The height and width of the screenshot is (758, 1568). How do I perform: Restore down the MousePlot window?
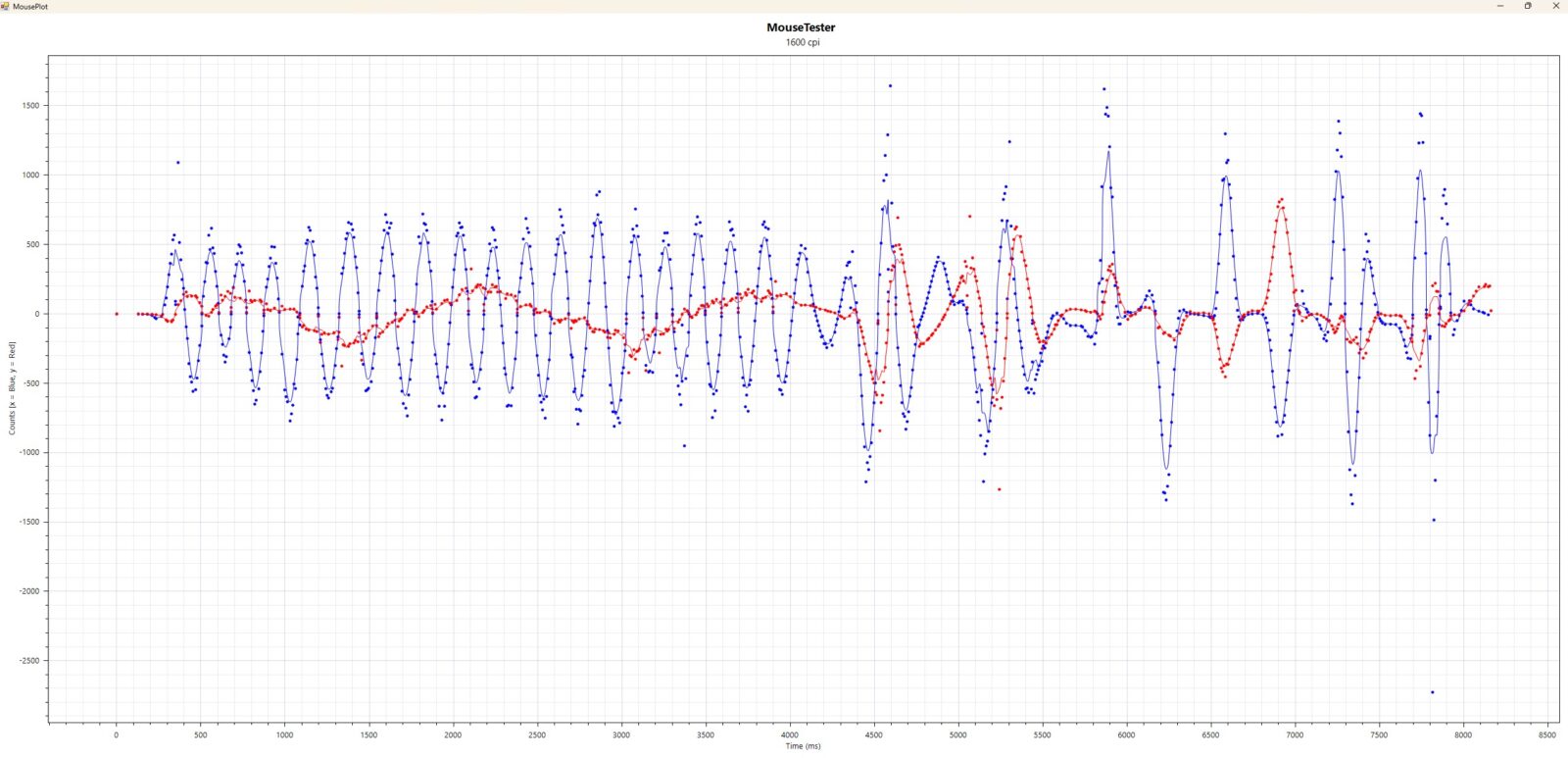(x=1527, y=6)
